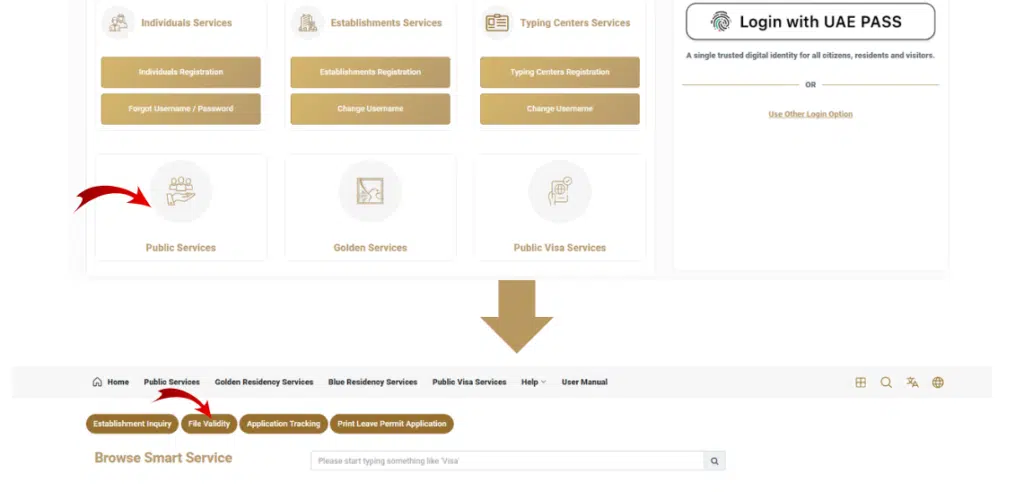Image resolution: width=1024 pixels, height=492 pixels.
Task: Click Typing Centers Registration button
Action: [560, 72]
